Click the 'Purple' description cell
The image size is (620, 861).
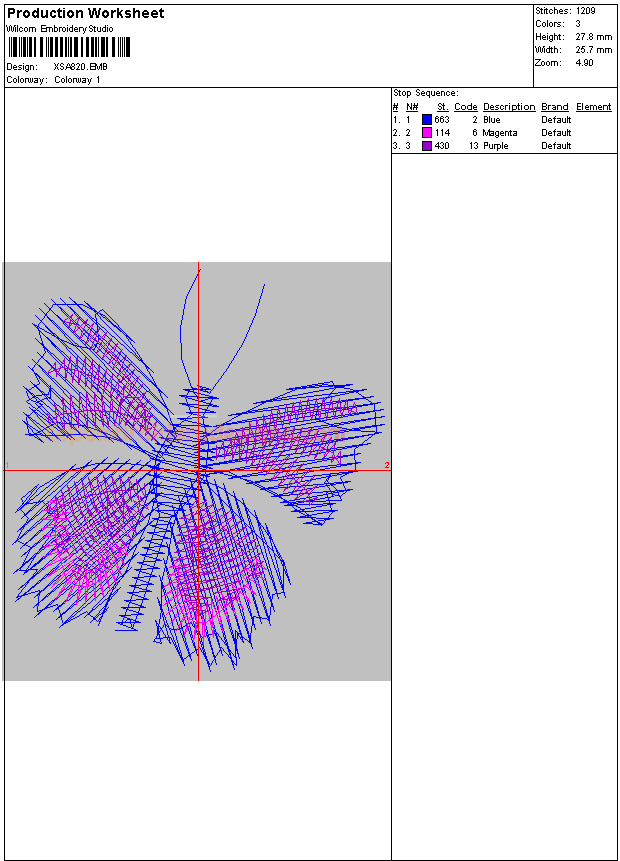(x=495, y=146)
